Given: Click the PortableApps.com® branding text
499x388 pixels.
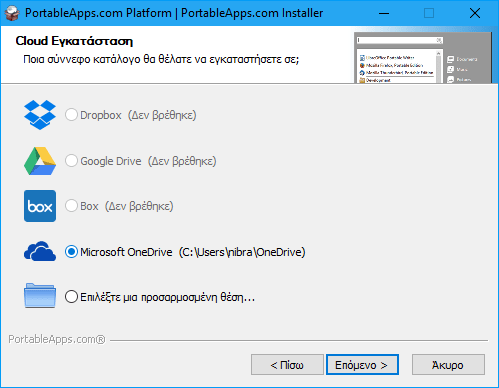Looking at the screenshot, I should [x=57, y=339].
